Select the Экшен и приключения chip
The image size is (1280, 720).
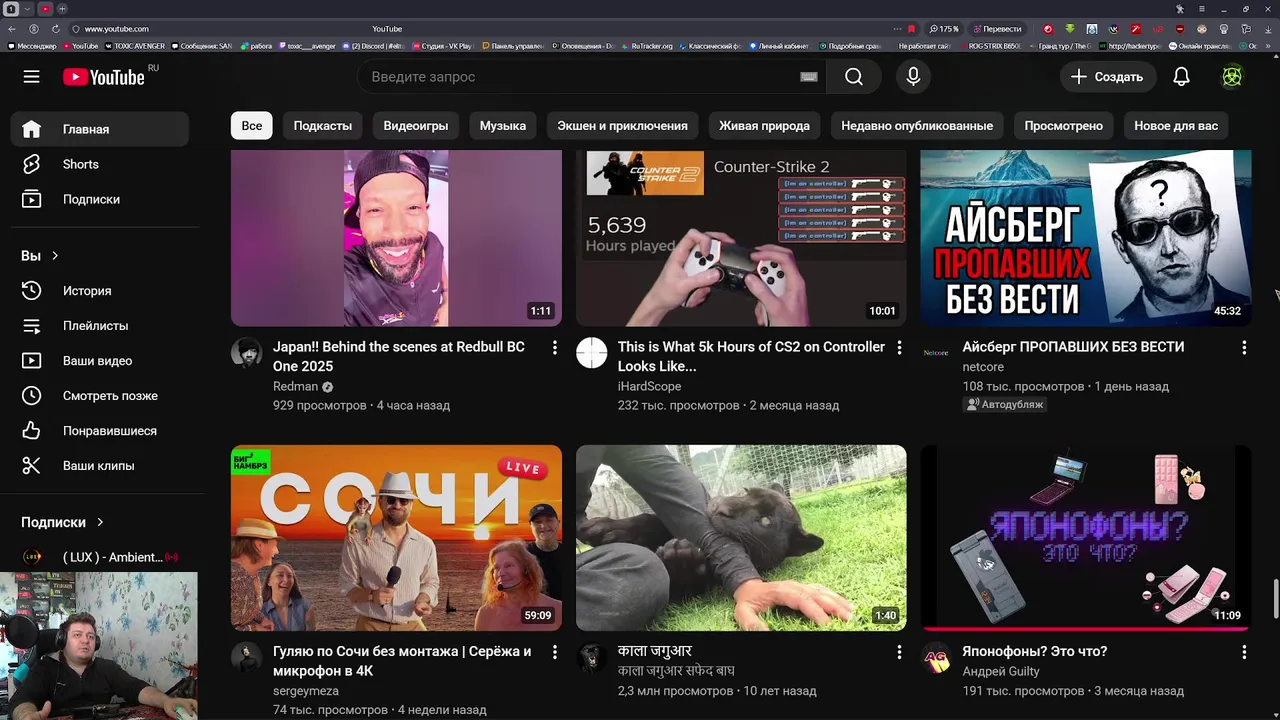[622, 126]
